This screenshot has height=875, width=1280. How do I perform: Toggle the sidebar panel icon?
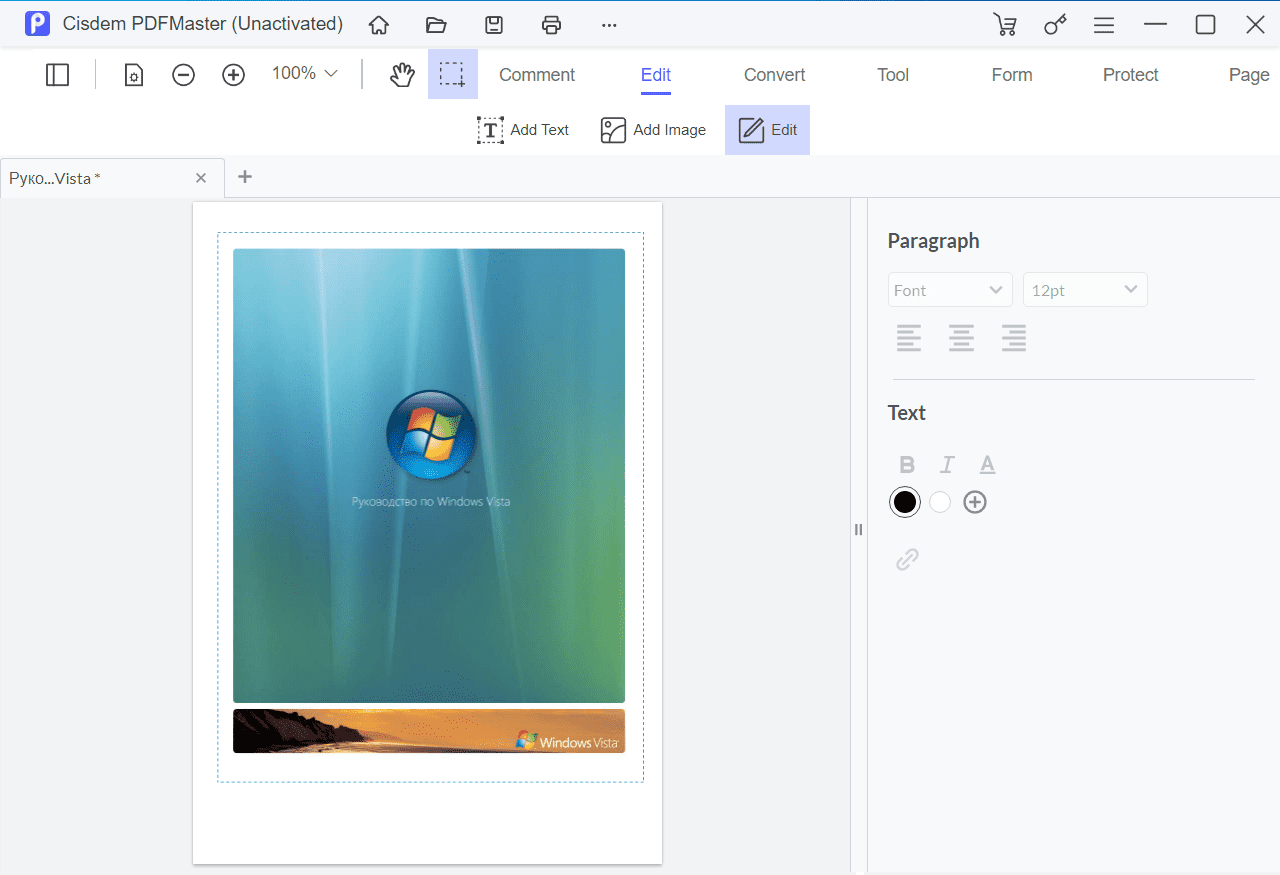coord(58,74)
